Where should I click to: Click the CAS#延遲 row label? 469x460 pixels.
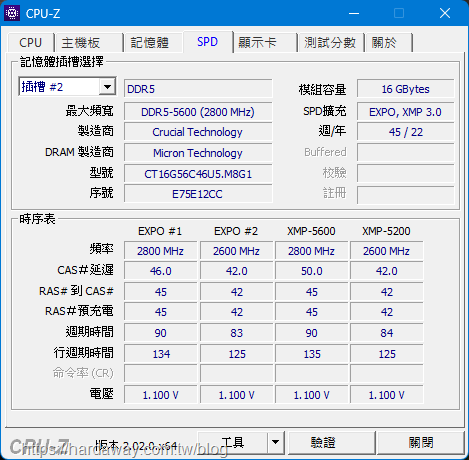85,270
